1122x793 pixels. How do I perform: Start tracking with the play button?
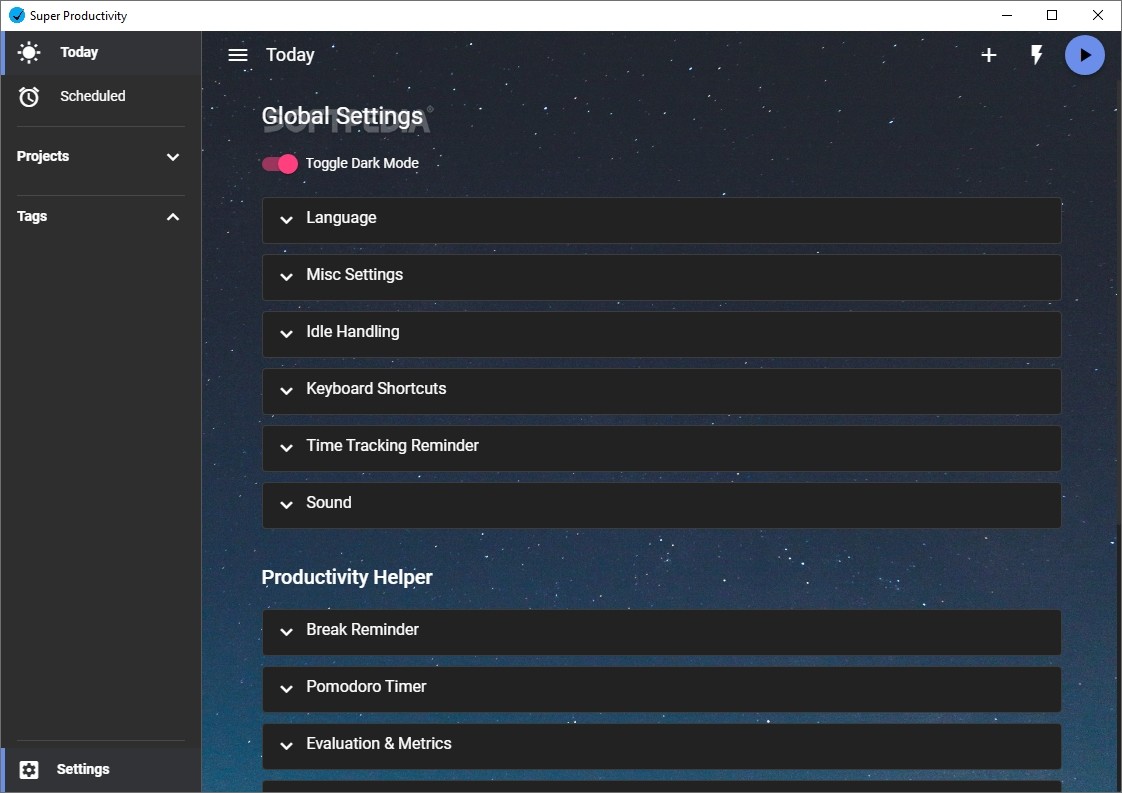pyautogui.click(x=1085, y=55)
